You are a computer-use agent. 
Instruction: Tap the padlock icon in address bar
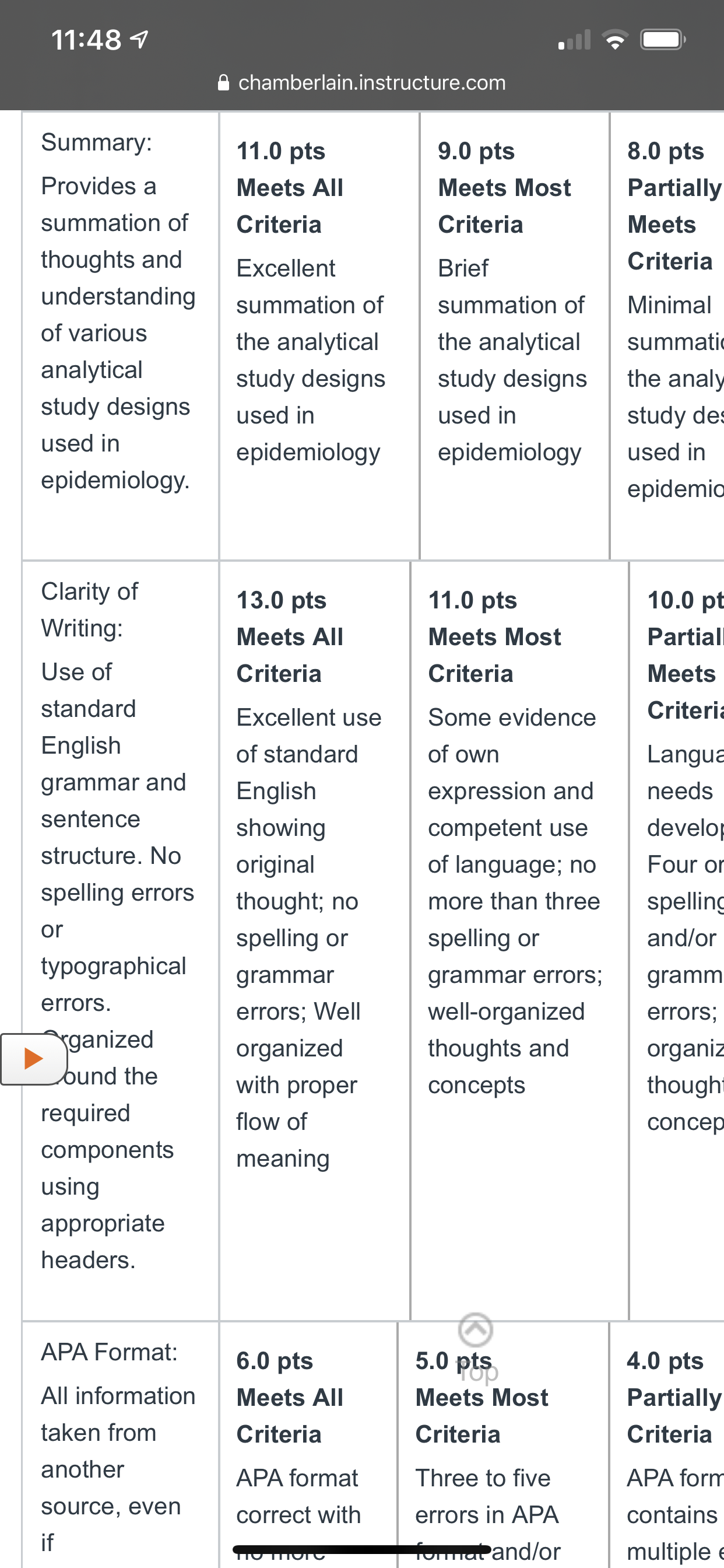coord(223,82)
